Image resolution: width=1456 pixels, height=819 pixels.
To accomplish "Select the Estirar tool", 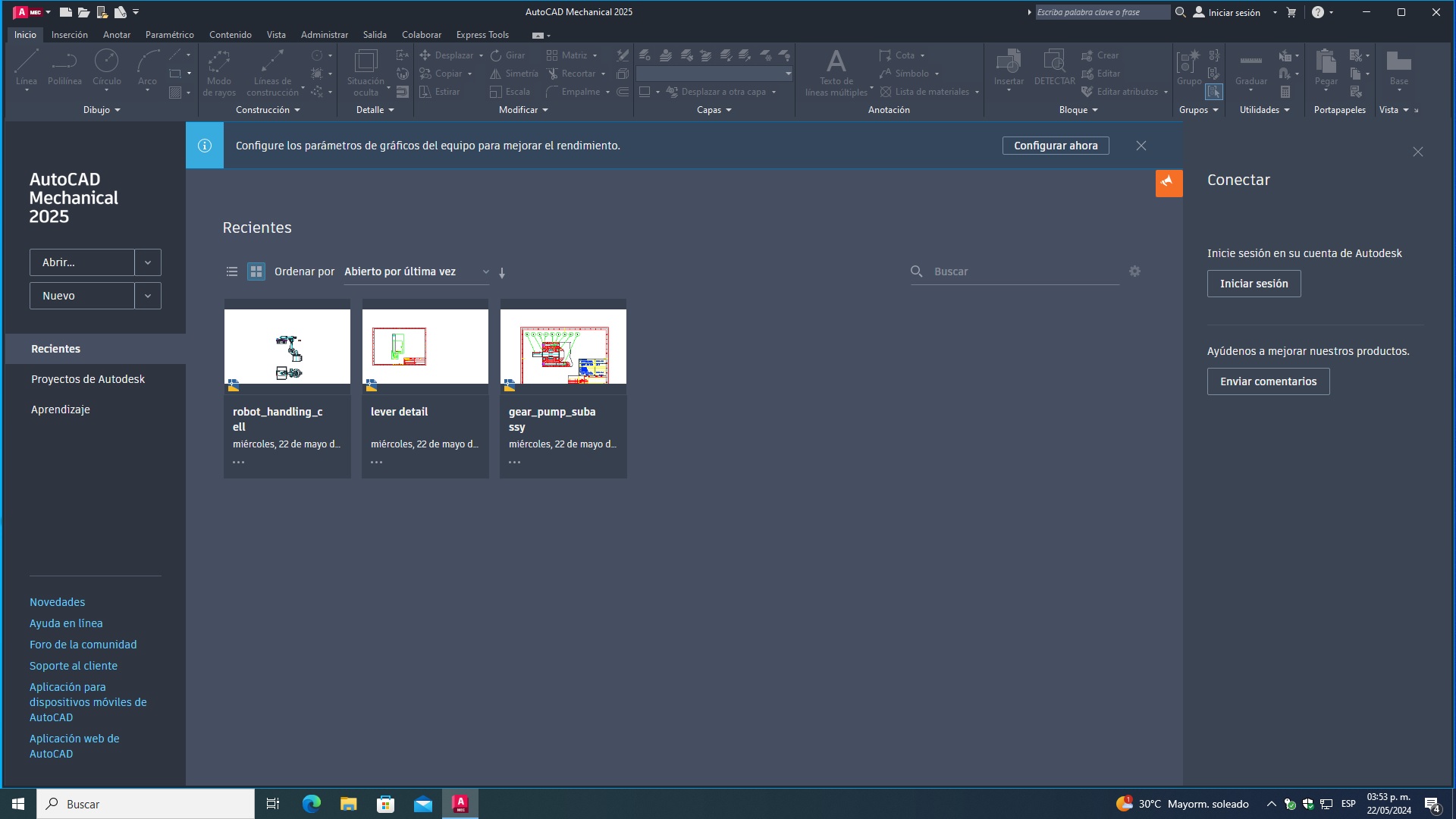I will pos(440,92).
